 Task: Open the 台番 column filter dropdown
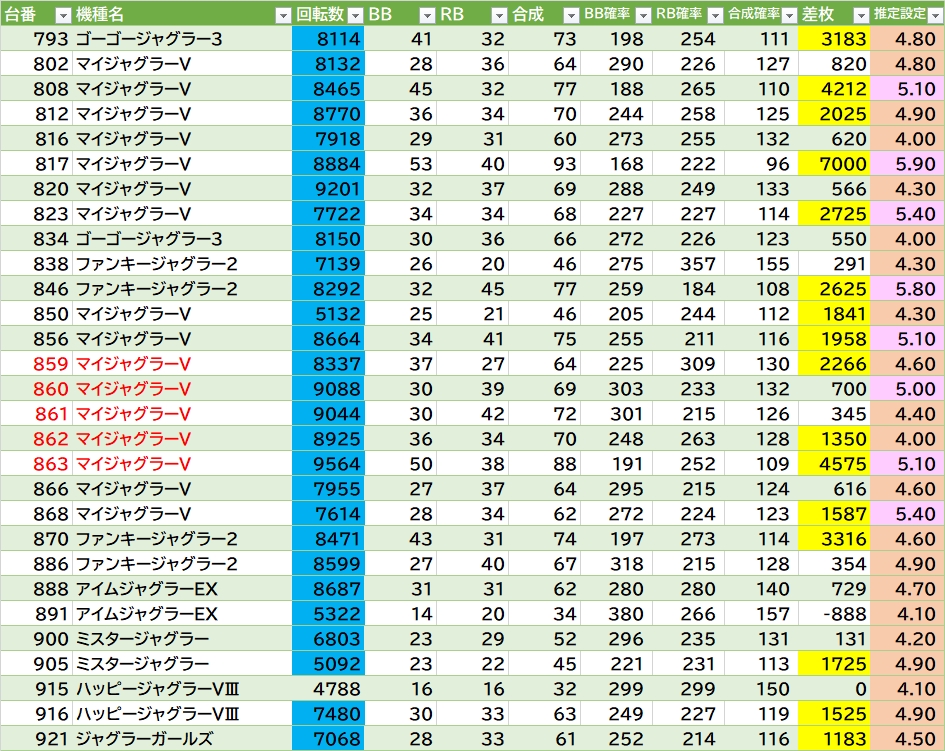coord(63,16)
